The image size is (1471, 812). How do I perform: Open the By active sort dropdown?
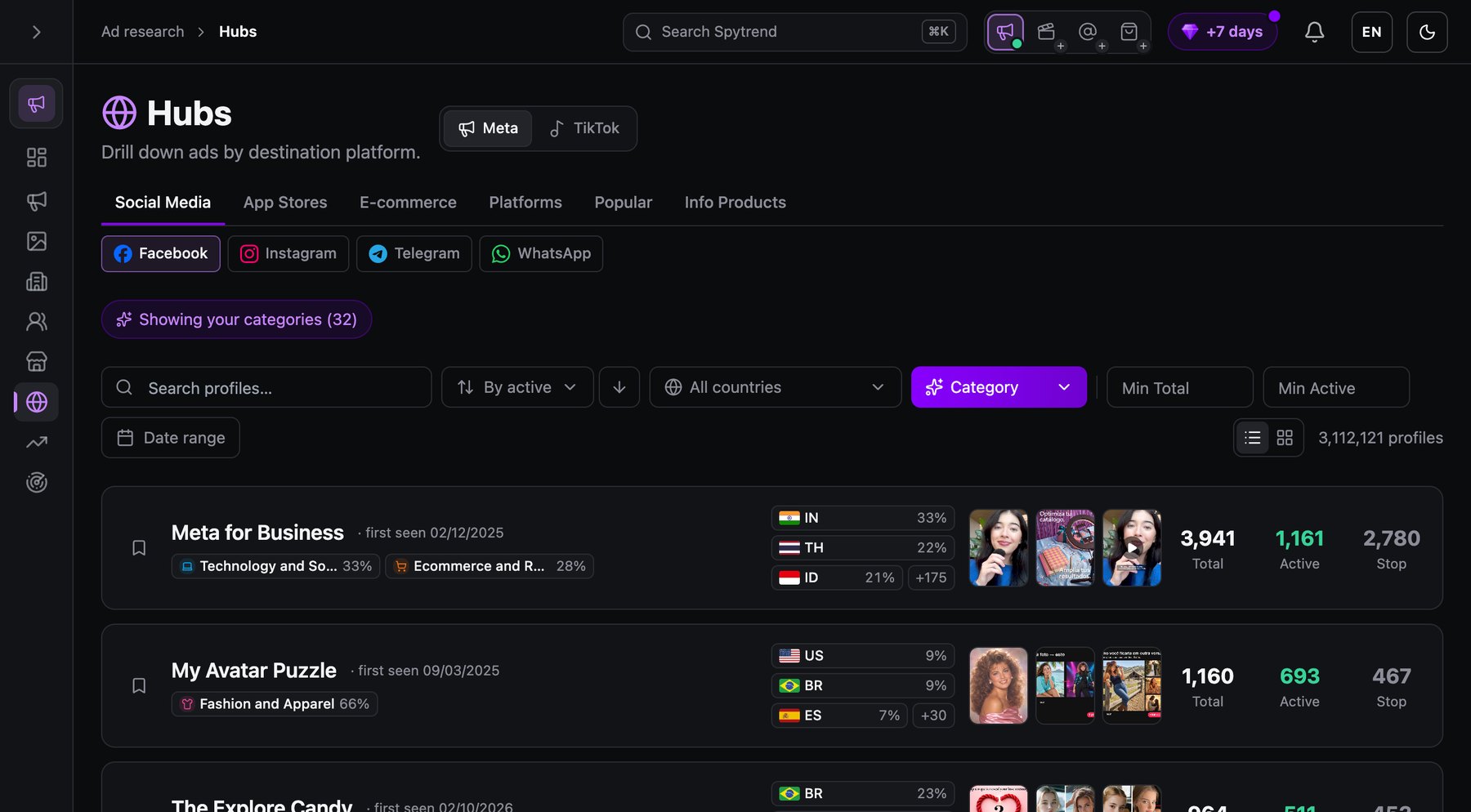click(517, 387)
